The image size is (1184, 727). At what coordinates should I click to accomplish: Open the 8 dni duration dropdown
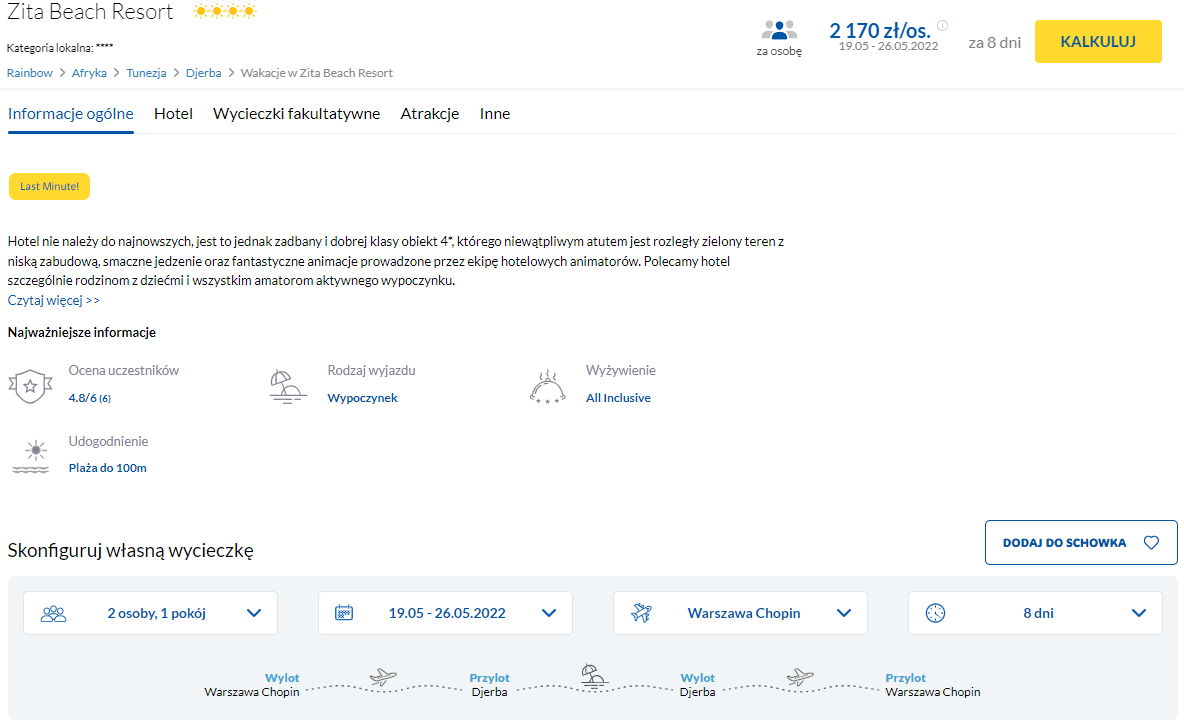1139,613
